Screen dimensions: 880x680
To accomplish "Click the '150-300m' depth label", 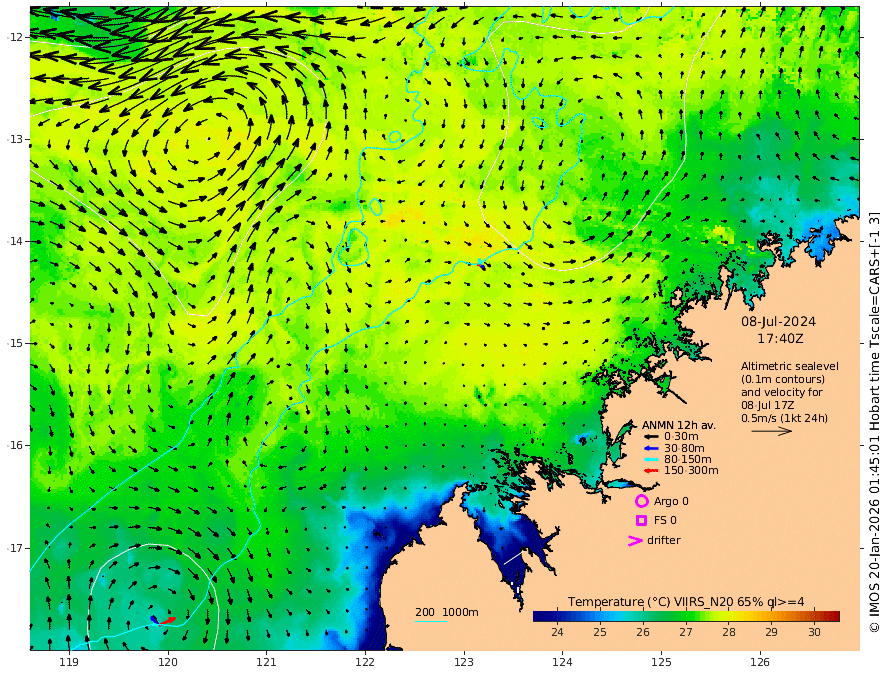I will (x=691, y=471).
